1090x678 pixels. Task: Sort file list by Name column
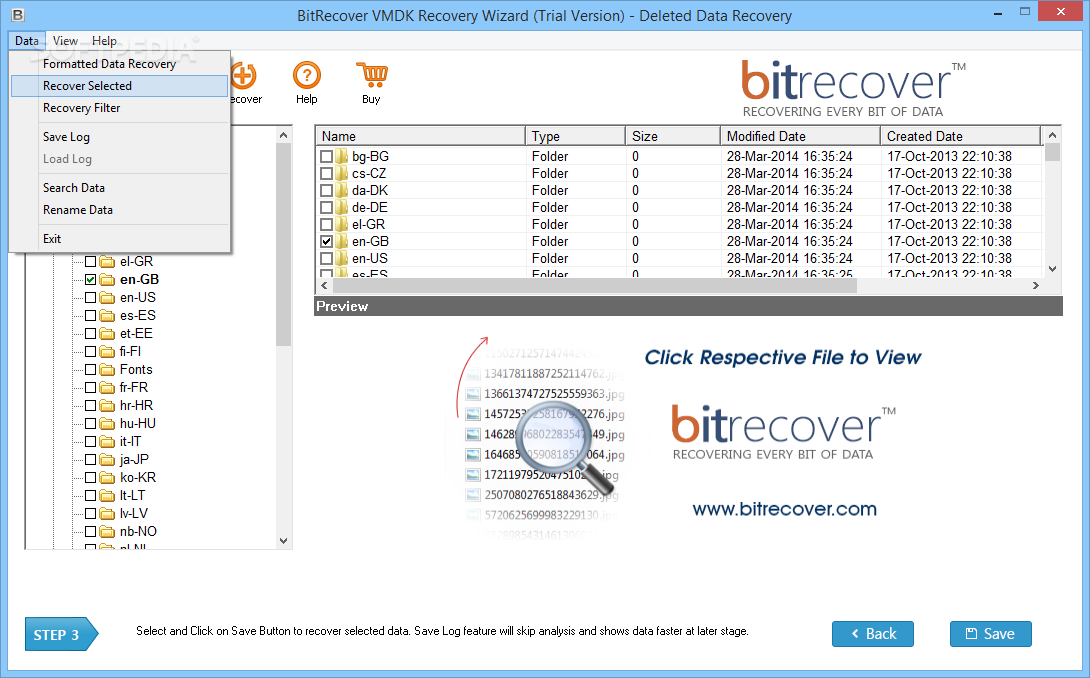[421, 136]
